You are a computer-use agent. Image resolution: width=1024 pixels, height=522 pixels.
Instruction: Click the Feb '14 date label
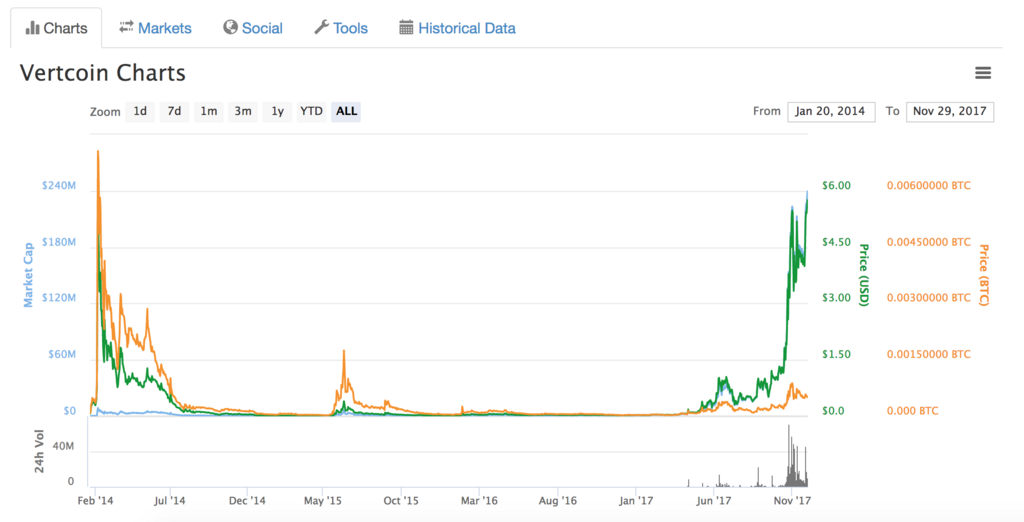95,501
